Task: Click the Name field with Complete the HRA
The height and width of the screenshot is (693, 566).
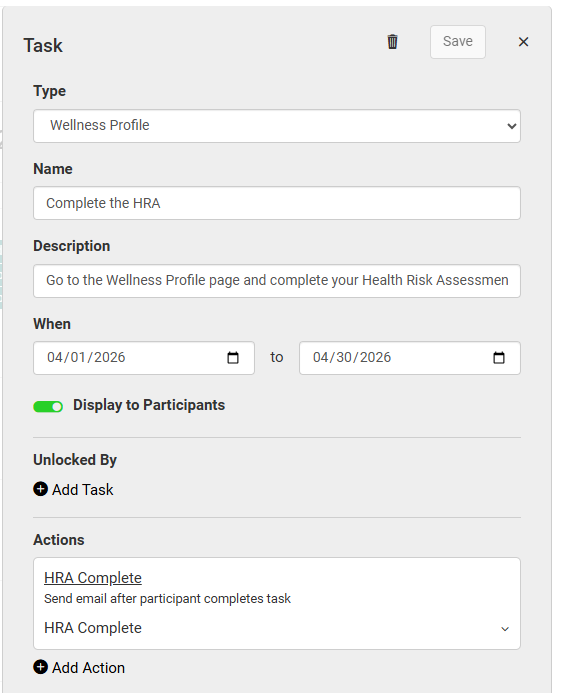Action: click(x=277, y=203)
